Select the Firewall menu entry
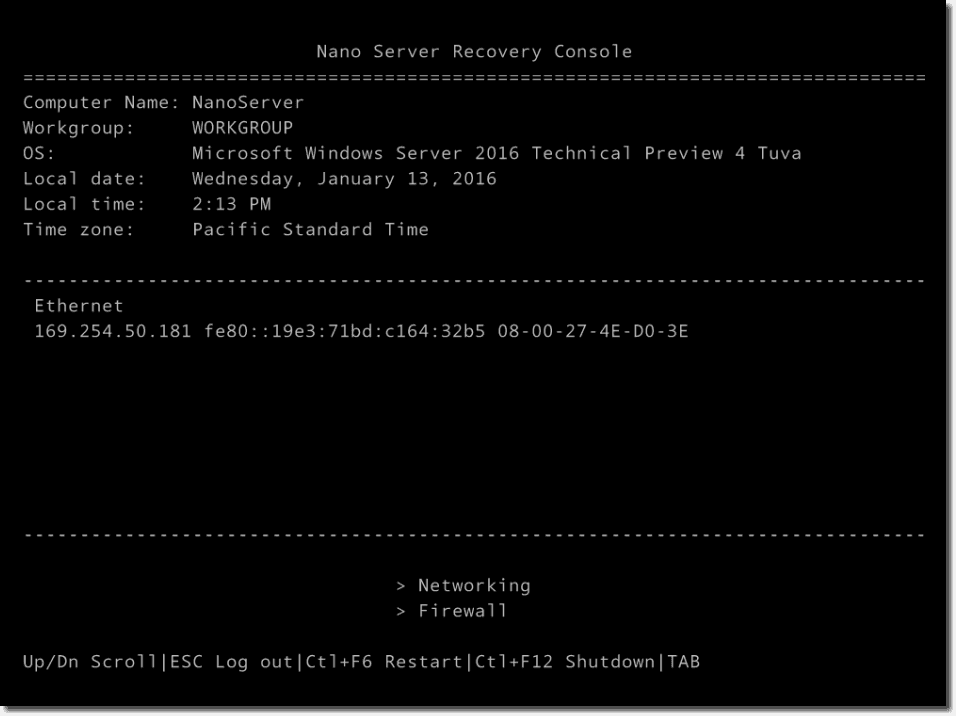Viewport: 956px width, 716px height. click(462, 610)
